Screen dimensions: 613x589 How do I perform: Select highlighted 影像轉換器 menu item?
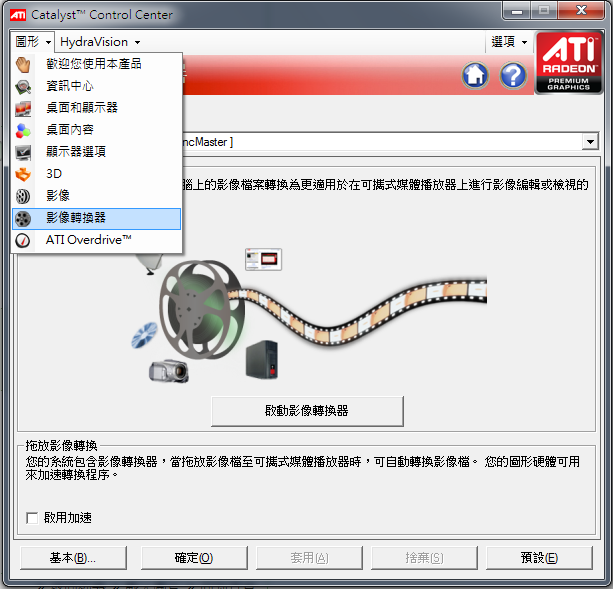coord(97,218)
